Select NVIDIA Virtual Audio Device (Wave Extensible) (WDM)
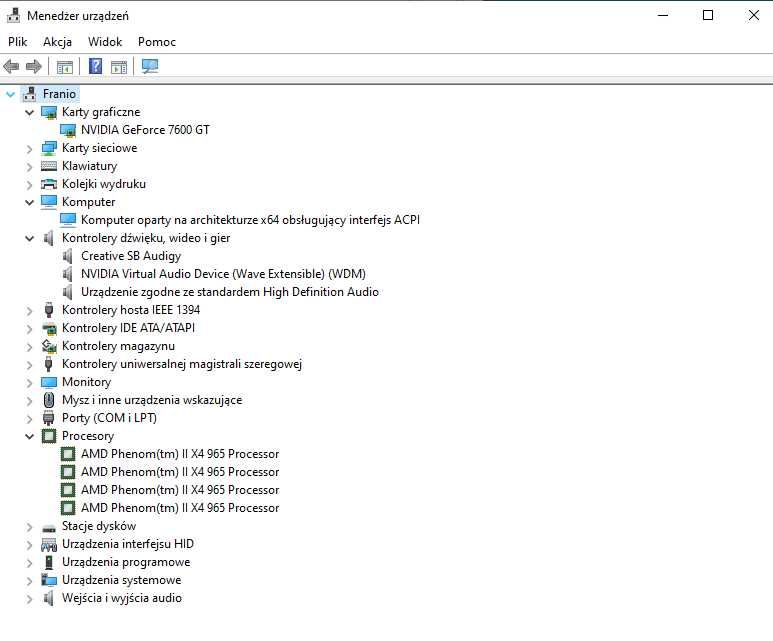The height and width of the screenshot is (641, 773). point(223,274)
